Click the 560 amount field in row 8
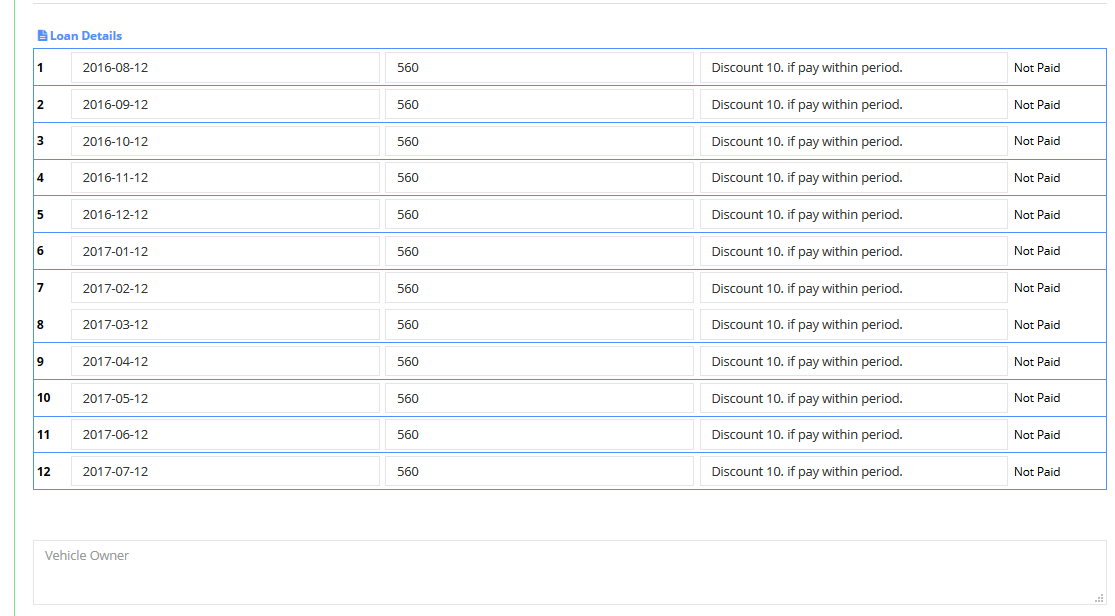The width and height of the screenshot is (1115, 616). [540, 324]
